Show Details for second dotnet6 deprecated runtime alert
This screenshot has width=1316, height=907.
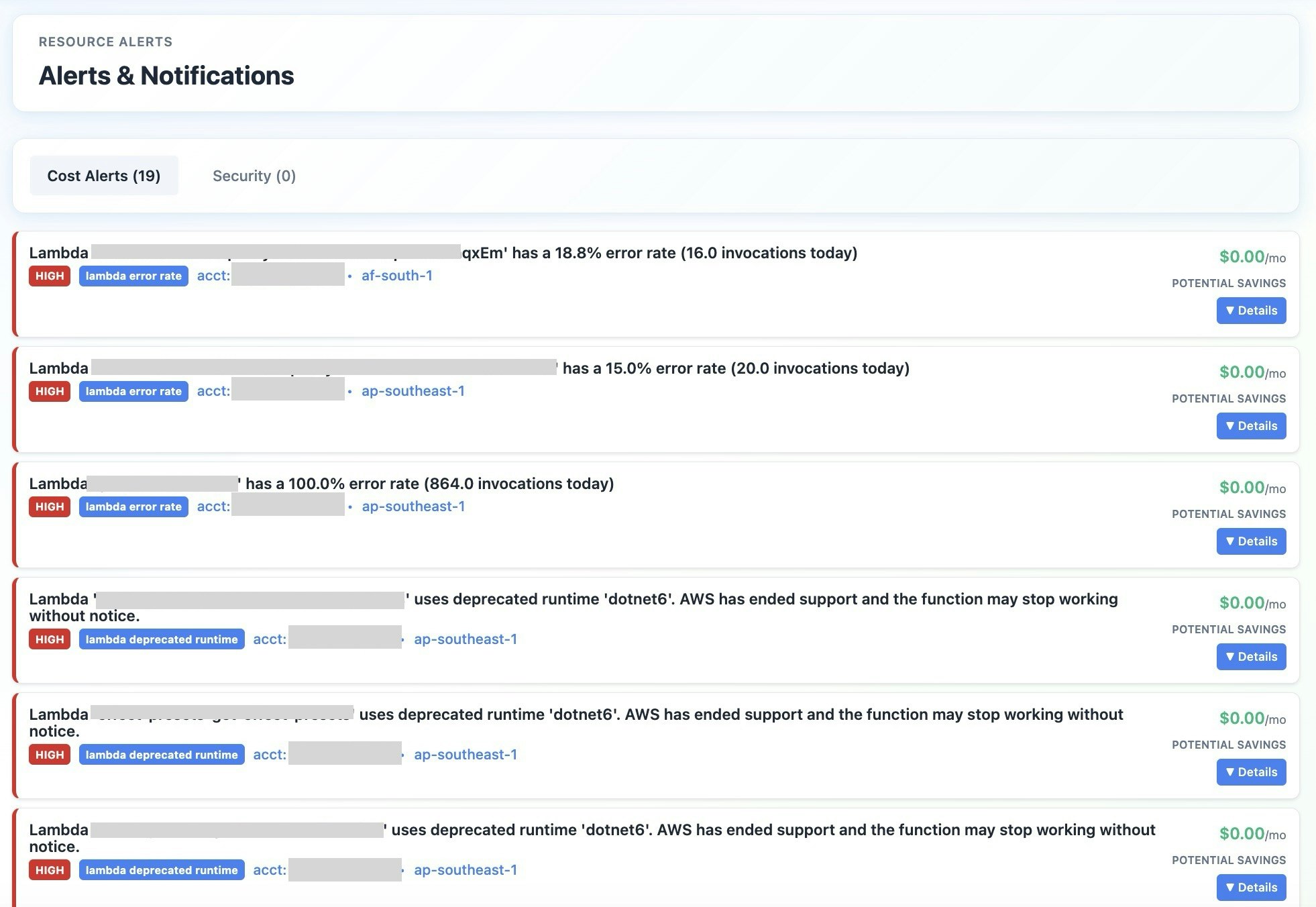click(x=1251, y=772)
